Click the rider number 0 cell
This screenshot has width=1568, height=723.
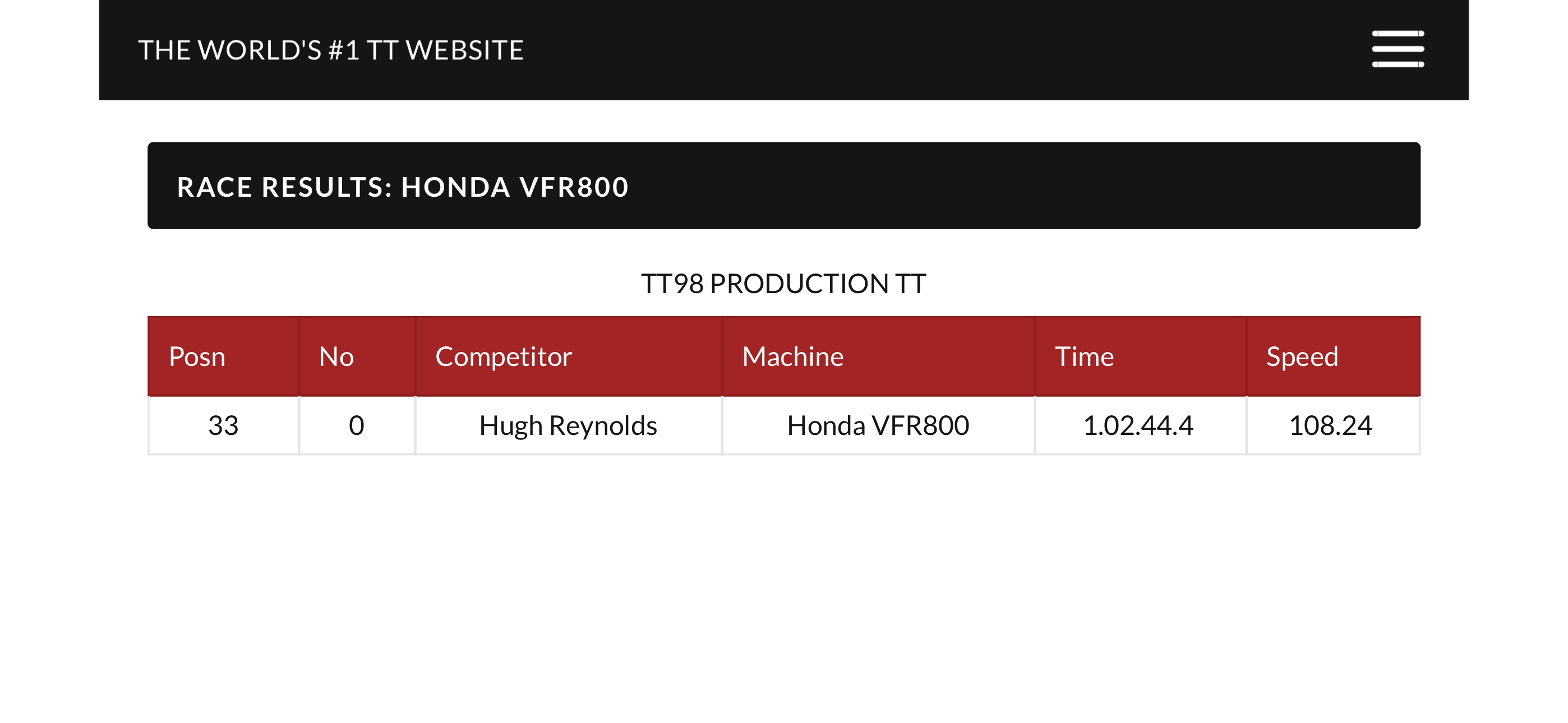pos(357,425)
